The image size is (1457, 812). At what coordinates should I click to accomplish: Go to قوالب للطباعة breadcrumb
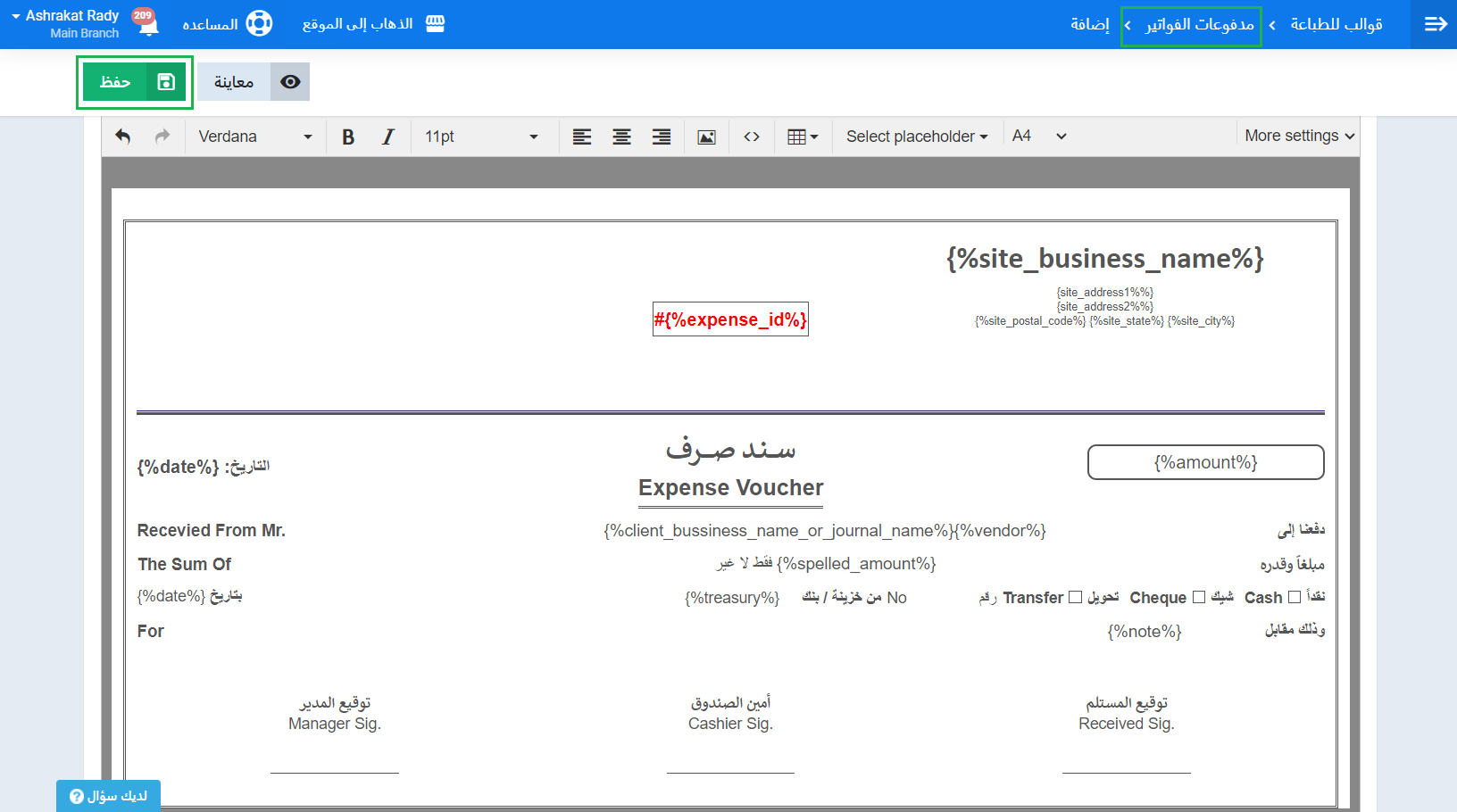[x=1336, y=24]
